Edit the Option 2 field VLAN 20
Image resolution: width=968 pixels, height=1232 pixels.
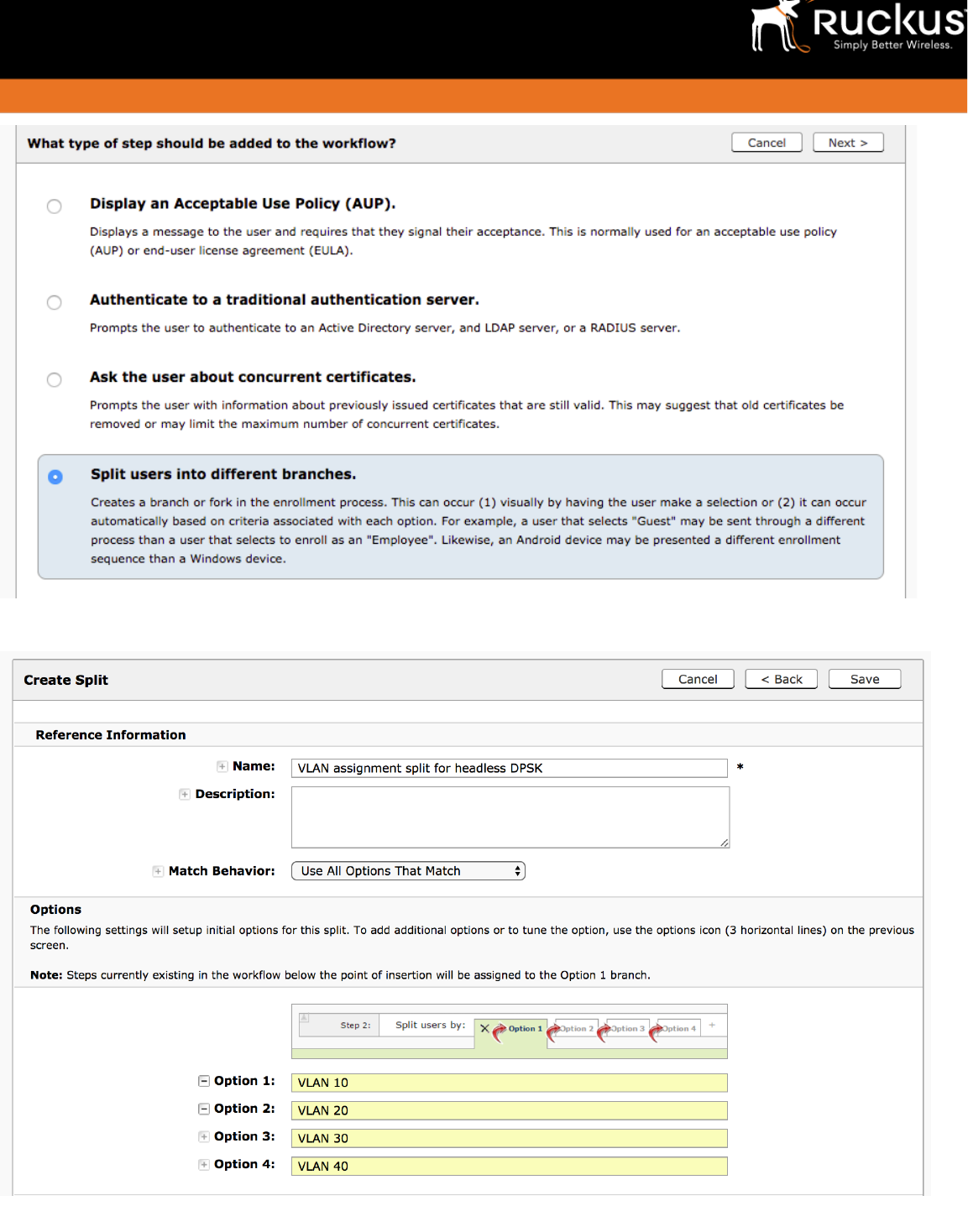click(x=509, y=1110)
